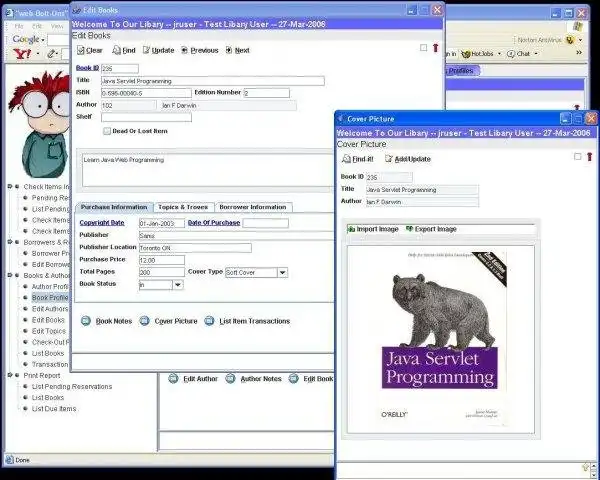Open the File menu in the browser
The height and width of the screenshot is (480, 600).
[x=19, y=26]
